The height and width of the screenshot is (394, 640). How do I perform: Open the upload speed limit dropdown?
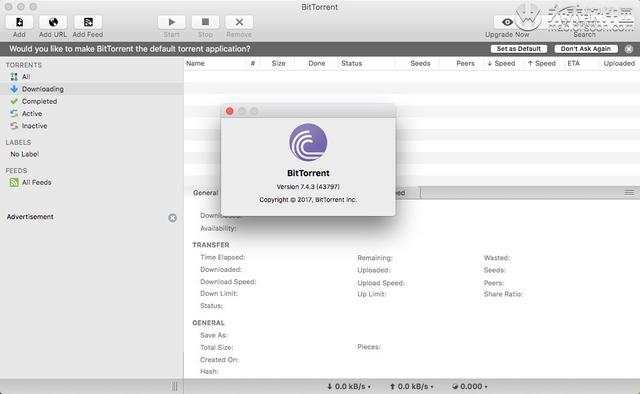tap(411, 386)
